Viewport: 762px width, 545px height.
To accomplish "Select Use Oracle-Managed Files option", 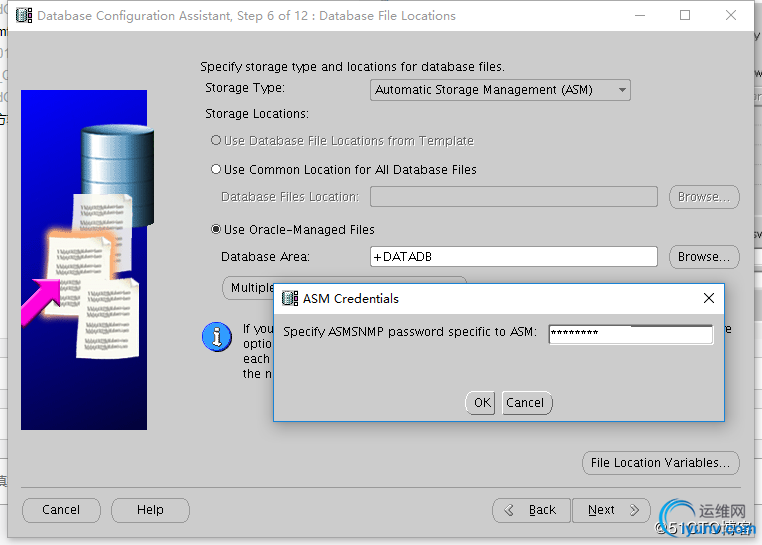I will pos(216,230).
